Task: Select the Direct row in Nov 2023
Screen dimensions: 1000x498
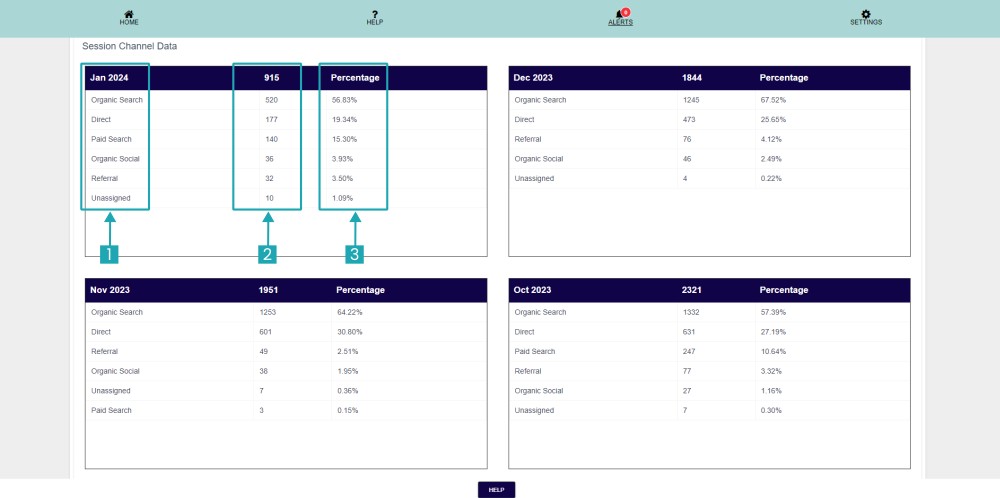Action: (x=101, y=332)
